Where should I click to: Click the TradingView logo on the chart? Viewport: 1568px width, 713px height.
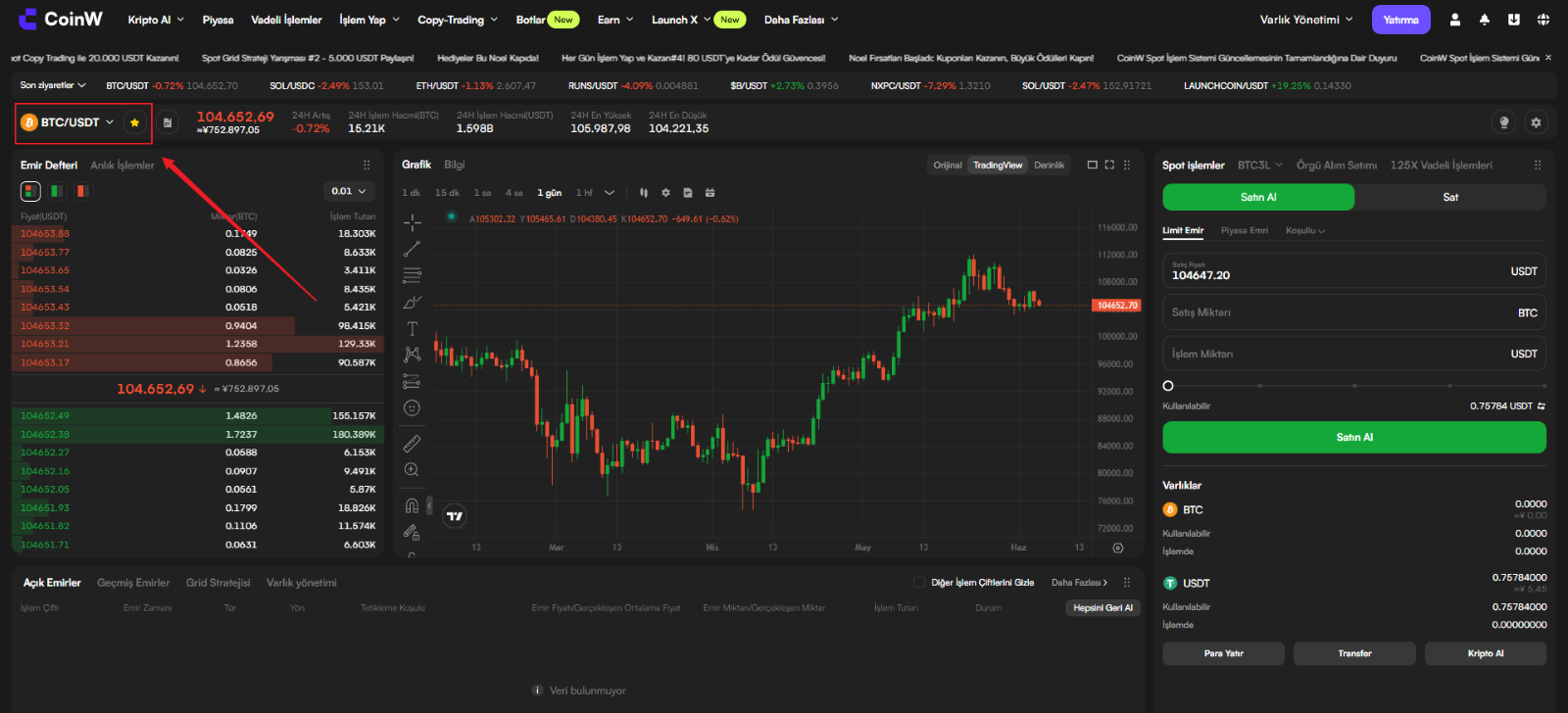coord(455,516)
